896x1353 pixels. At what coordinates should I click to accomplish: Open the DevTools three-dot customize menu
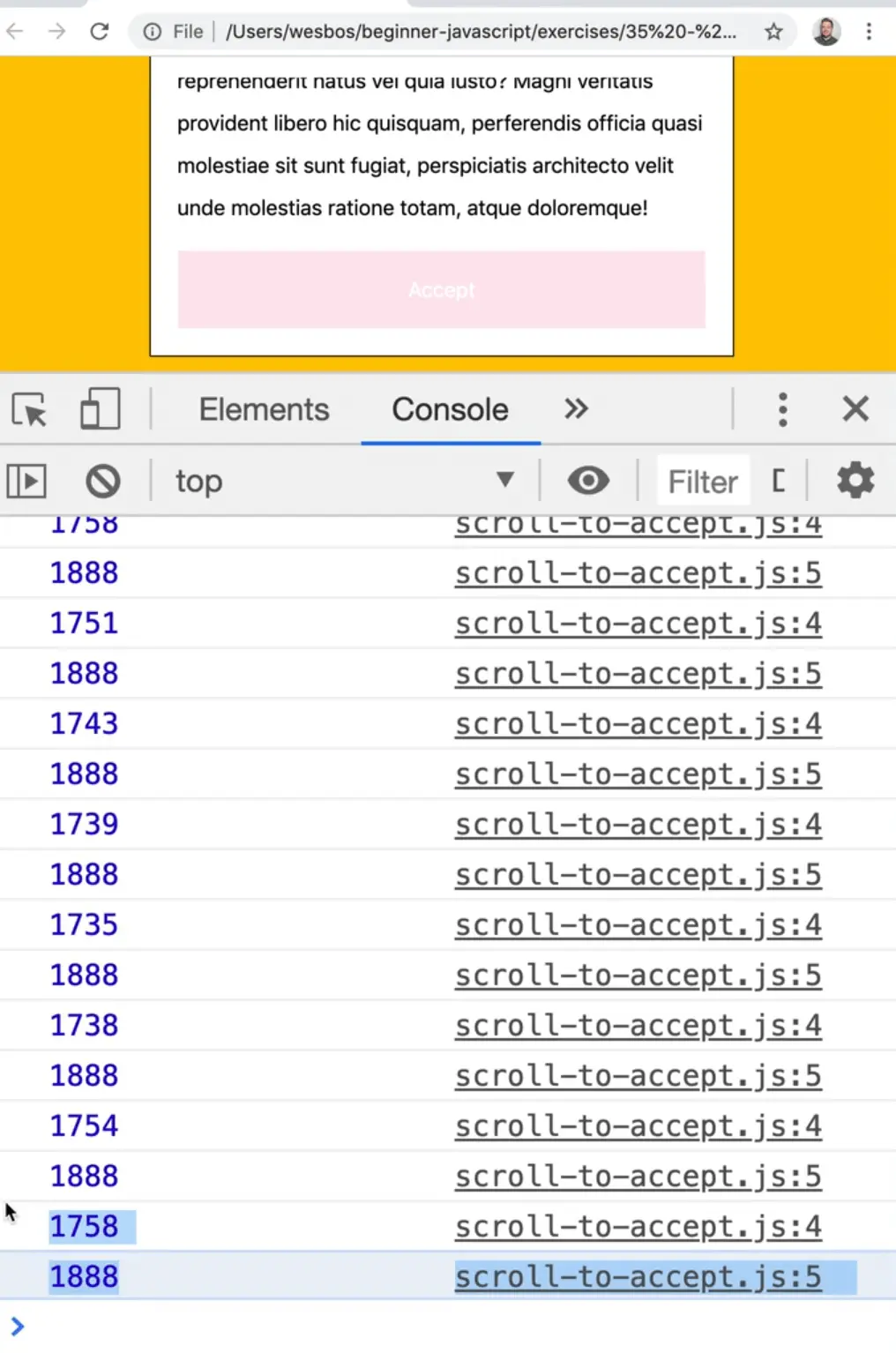(782, 408)
